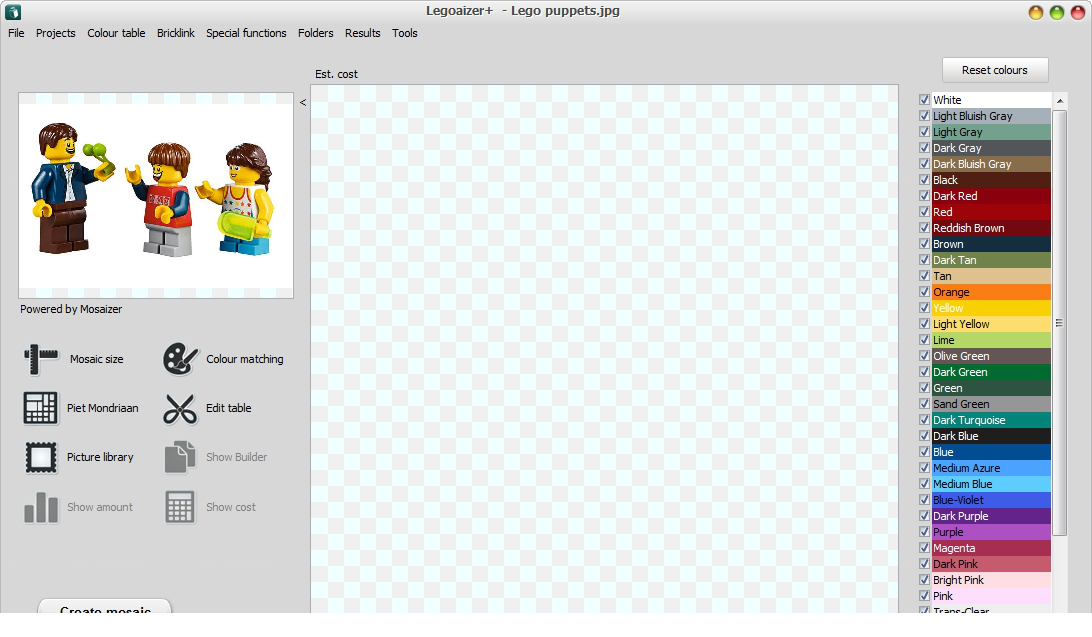Click the colour list scroll-up arrow

tap(1060, 101)
